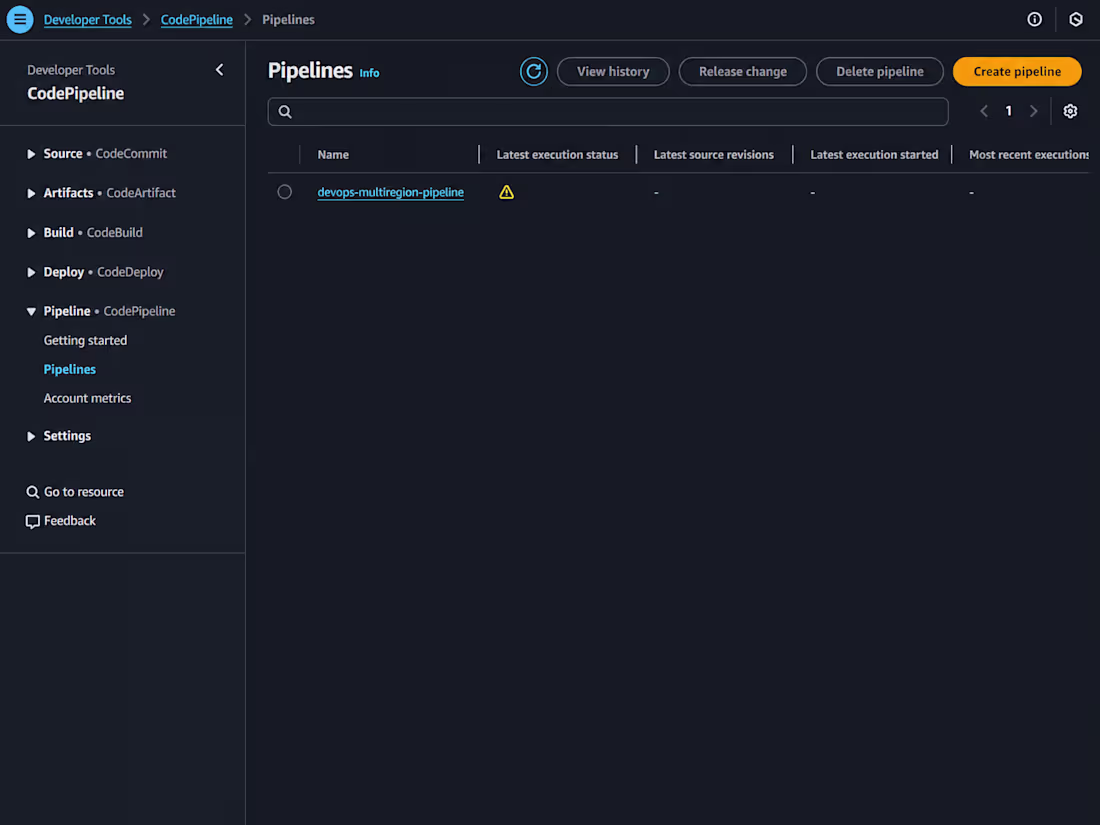Expand the Deploy CodeDeploy section
The image size is (1100, 825).
pos(31,271)
